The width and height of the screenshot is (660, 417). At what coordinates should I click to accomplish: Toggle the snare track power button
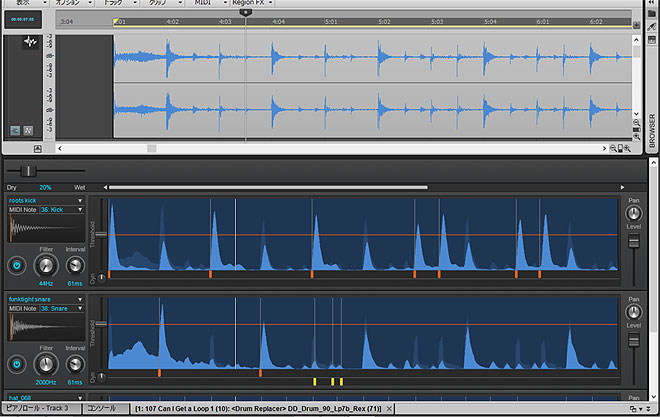pyautogui.click(x=17, y=364)
